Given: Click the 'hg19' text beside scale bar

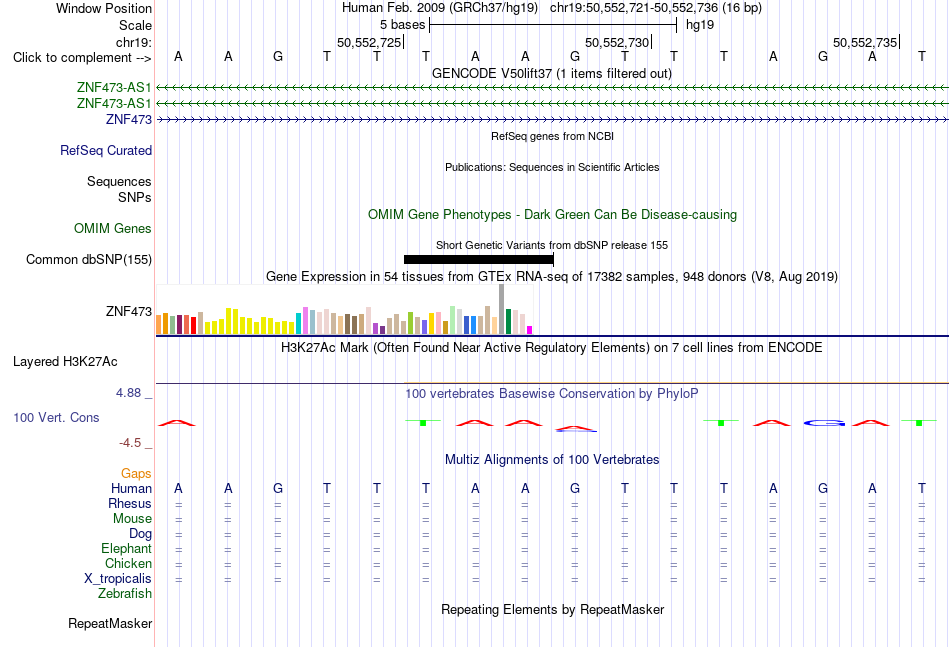Looking at the screenshot, I should point(700,25).
